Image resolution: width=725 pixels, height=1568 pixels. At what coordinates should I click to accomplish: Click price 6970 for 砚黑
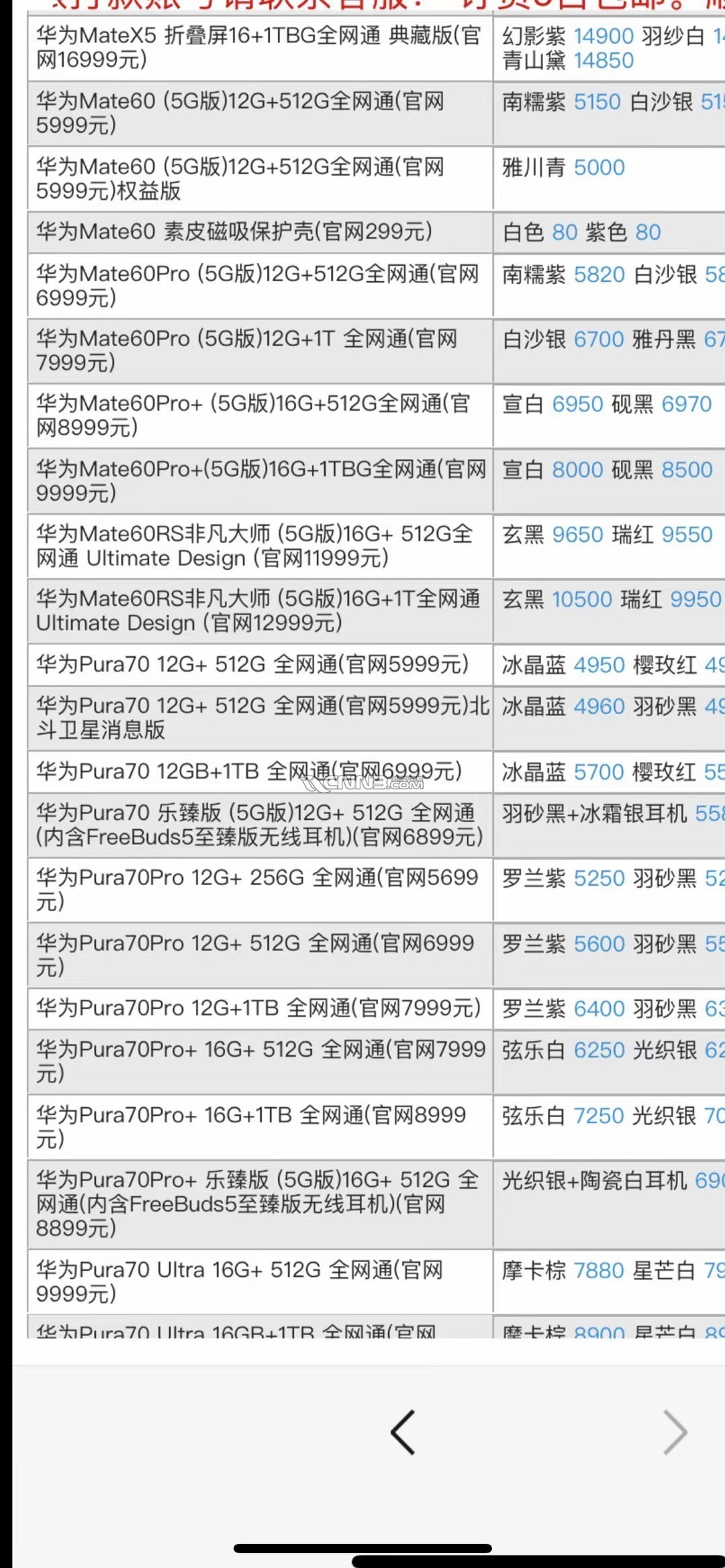coord(687,405)
